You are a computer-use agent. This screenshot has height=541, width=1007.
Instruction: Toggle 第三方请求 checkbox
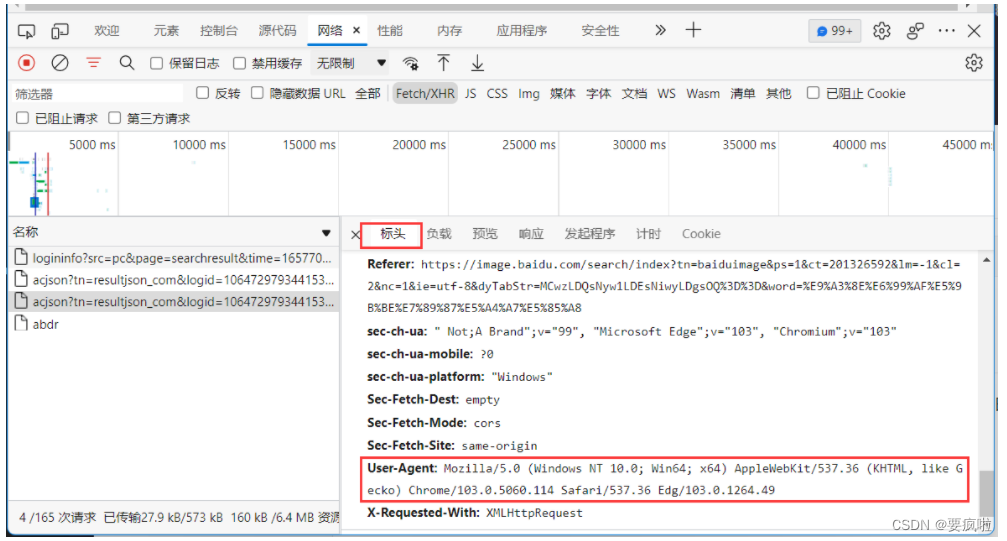[114, 118]
